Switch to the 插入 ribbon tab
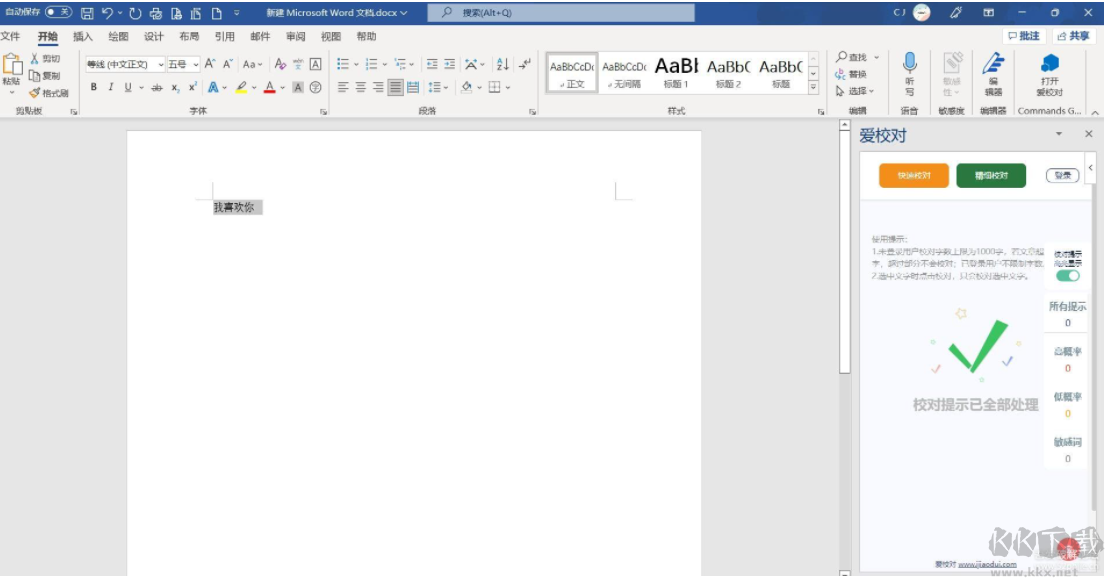This screenshot has height=579, width=1105. pyautogui.click(x=82, y=36)
